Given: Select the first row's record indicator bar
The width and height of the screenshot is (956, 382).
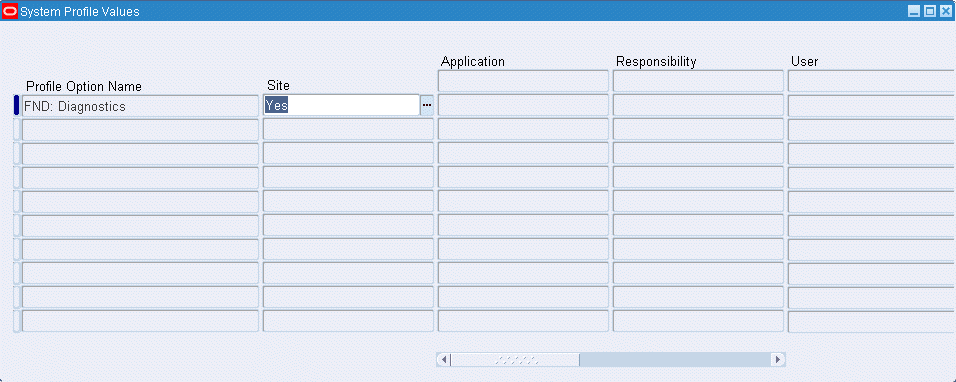Looking at the screenshot, I should (x=16, y=105).
